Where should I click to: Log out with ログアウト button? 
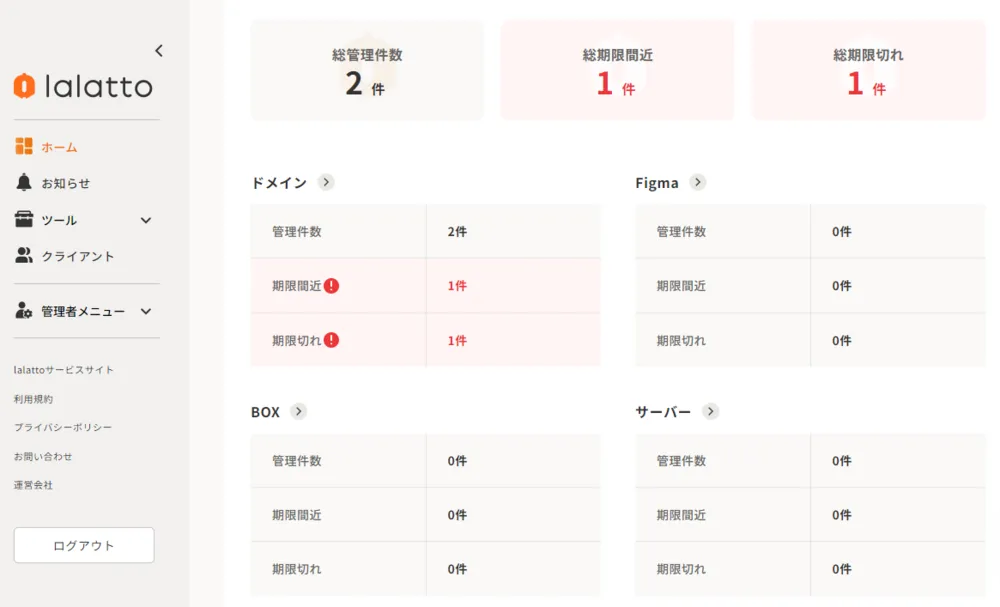tap(84, 545)
